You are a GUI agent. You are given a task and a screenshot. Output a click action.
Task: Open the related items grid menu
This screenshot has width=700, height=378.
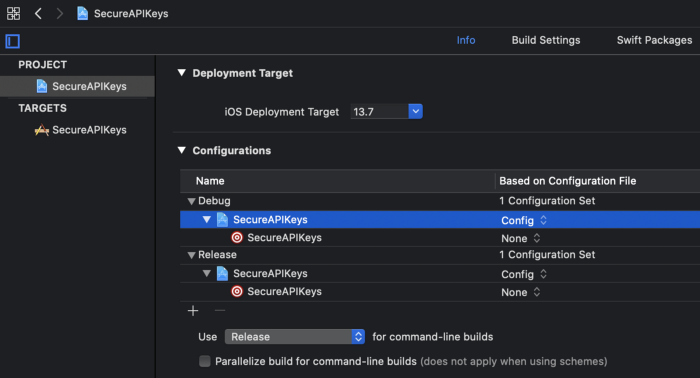pyautogui.click(x=13, y=13)
